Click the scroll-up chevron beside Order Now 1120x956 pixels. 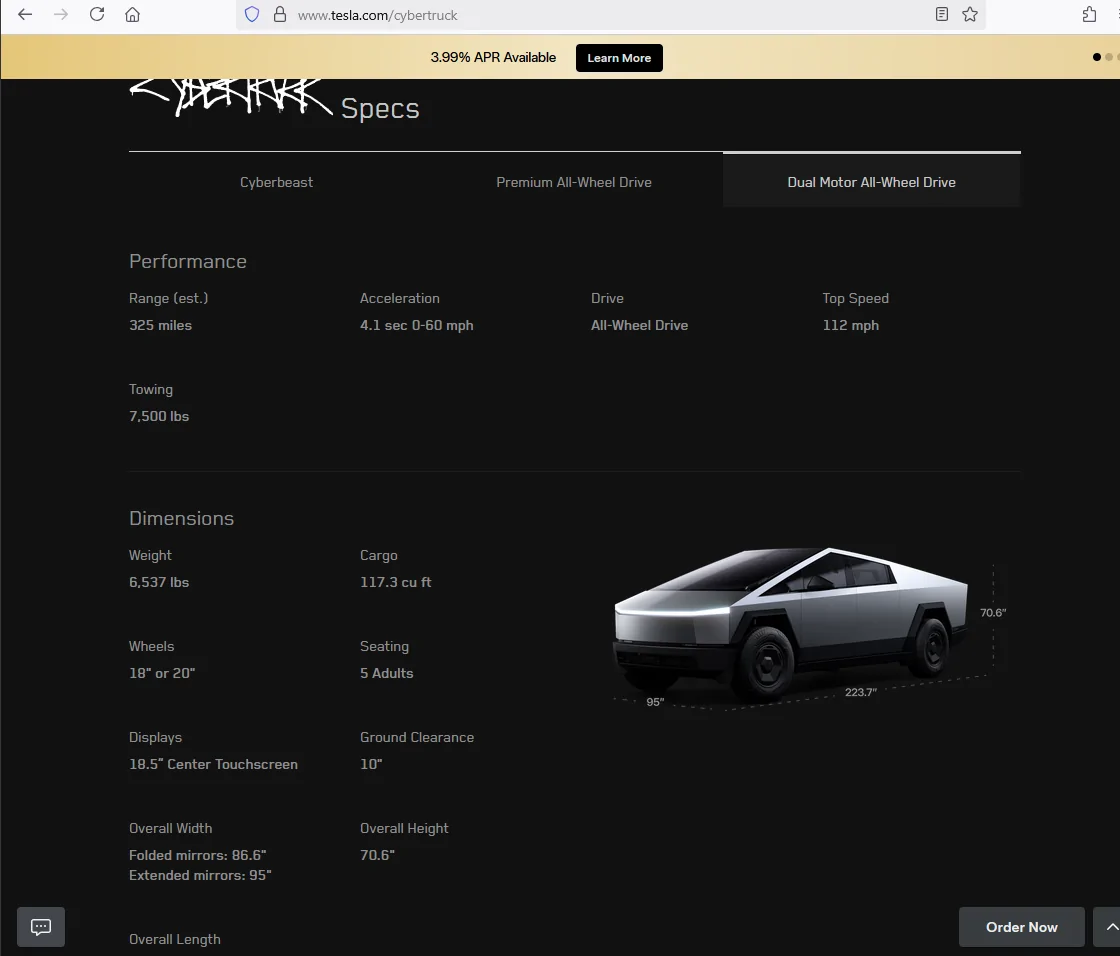coord(1109,927)
